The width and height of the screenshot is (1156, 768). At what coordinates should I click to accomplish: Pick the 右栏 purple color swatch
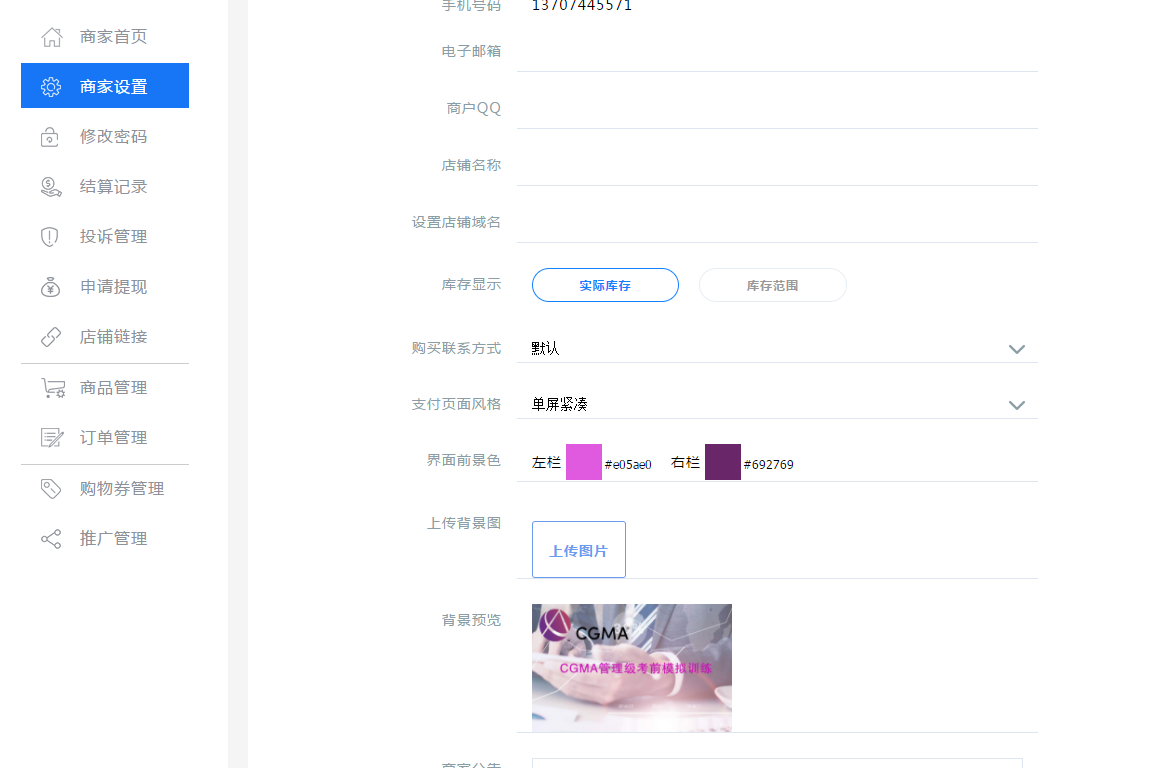tap(722, 462)
